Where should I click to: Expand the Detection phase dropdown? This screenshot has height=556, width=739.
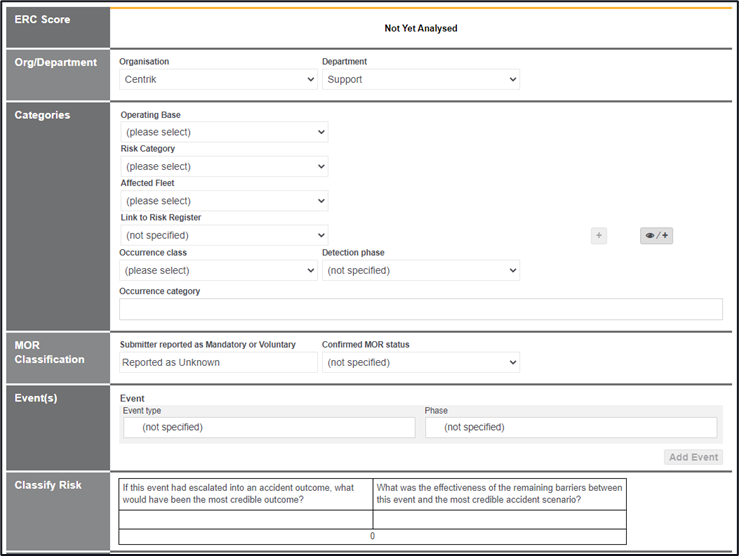[x=420, y=270]
